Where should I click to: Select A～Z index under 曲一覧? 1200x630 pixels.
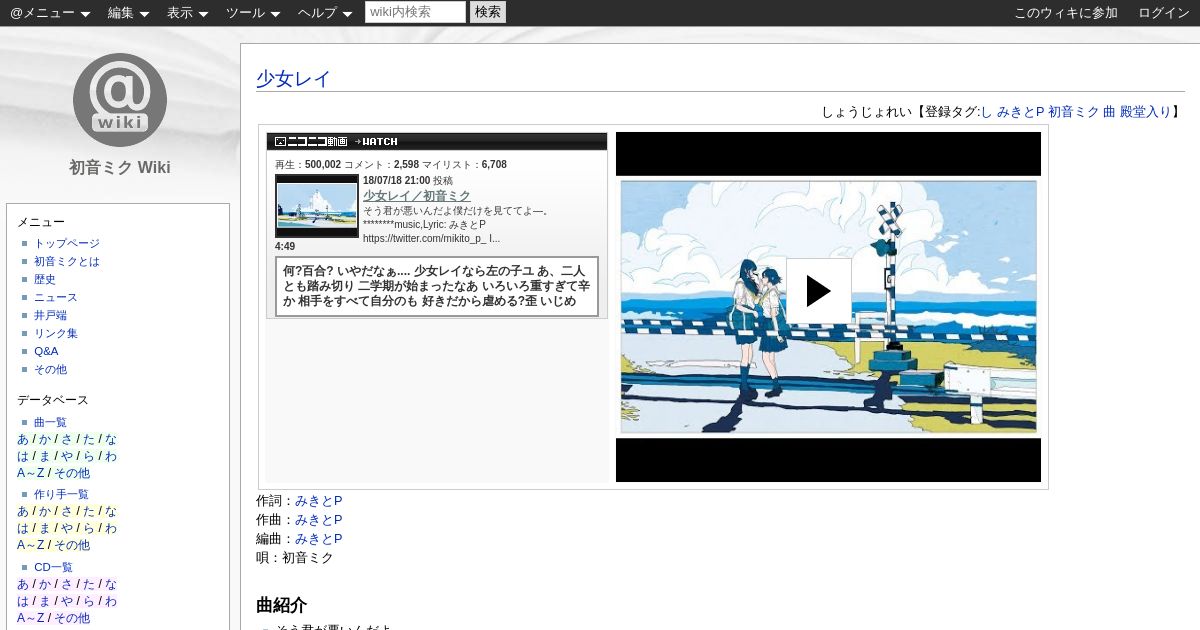point(31,473)
